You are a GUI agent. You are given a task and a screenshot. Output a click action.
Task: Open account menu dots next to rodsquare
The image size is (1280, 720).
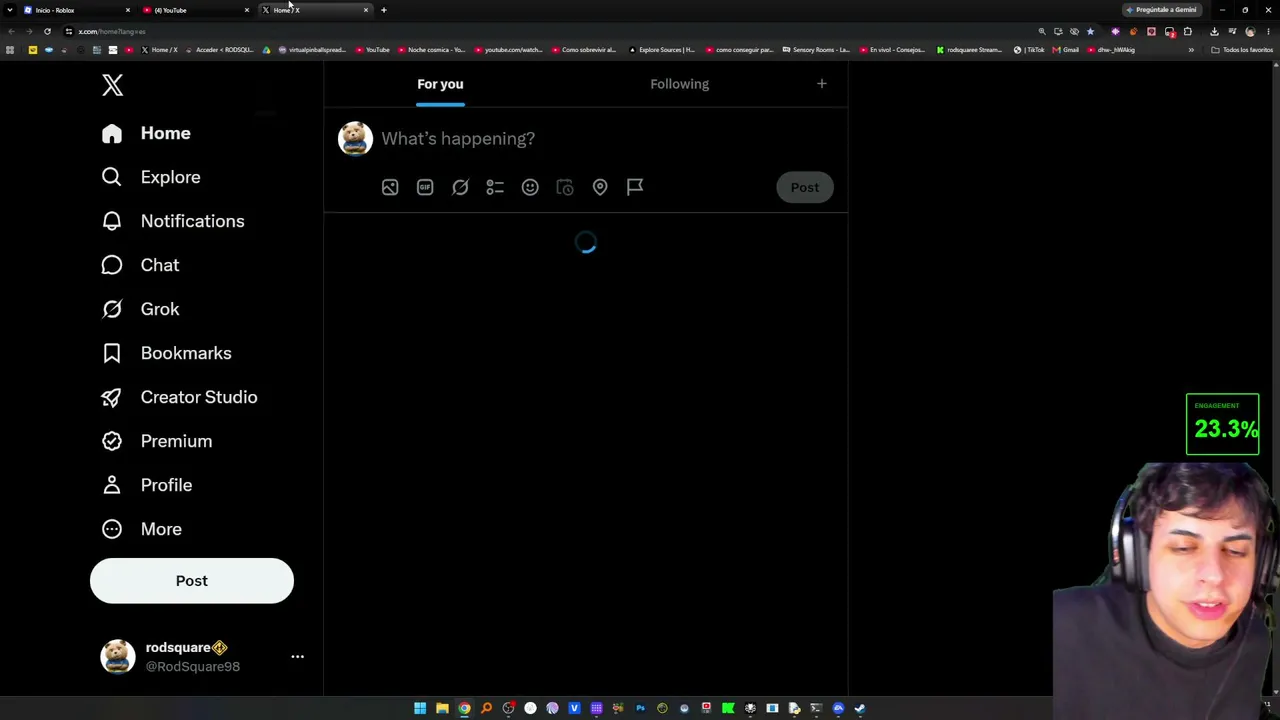pos(297,657)
